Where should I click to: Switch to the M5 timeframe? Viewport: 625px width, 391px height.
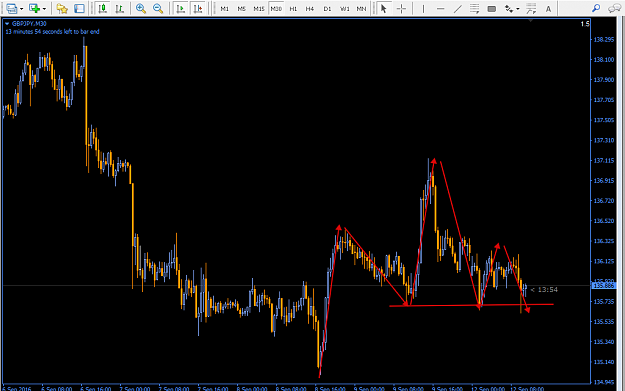click(x=241, y=9)
